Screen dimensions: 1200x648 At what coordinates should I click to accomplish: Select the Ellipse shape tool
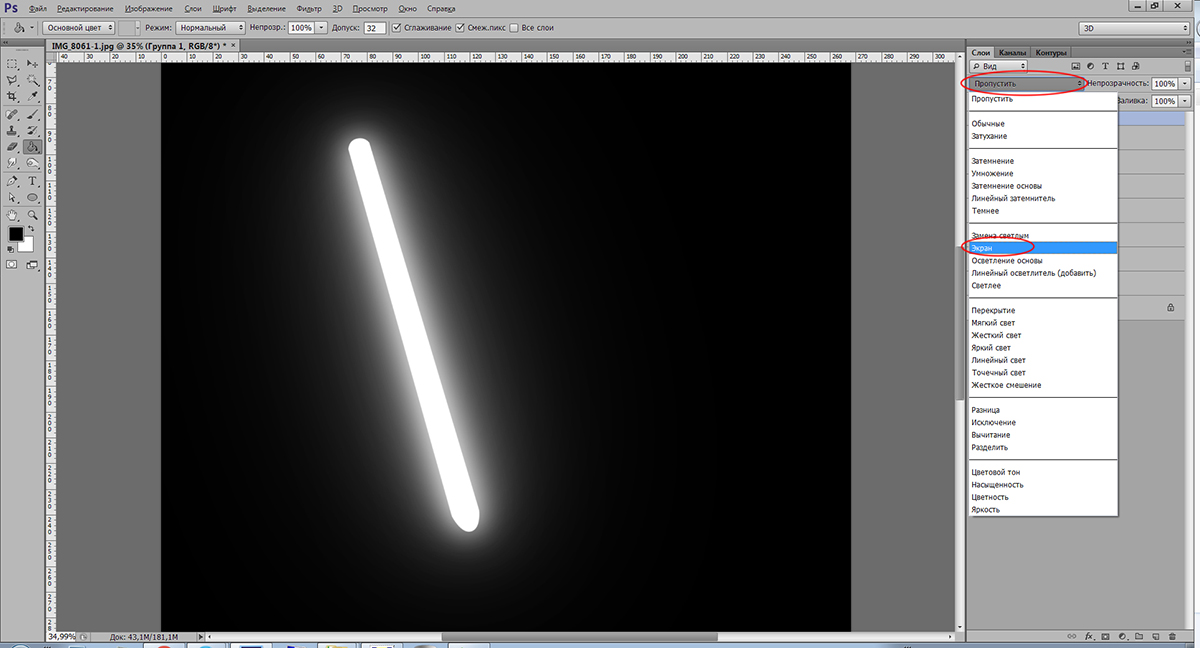(33, 197)
